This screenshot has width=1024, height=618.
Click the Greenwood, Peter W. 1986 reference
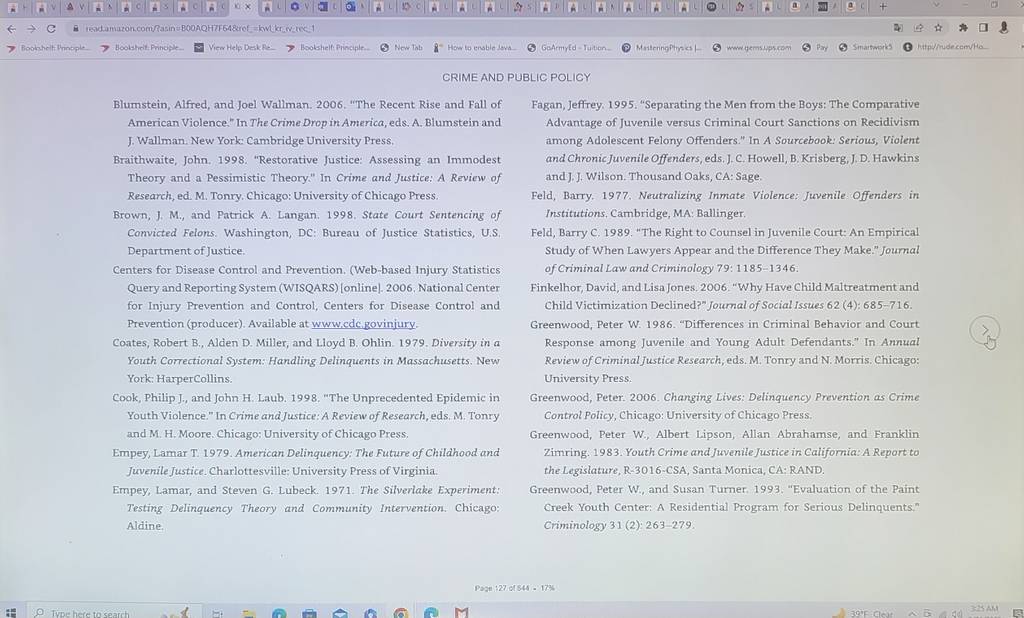[x=724, y=351]
